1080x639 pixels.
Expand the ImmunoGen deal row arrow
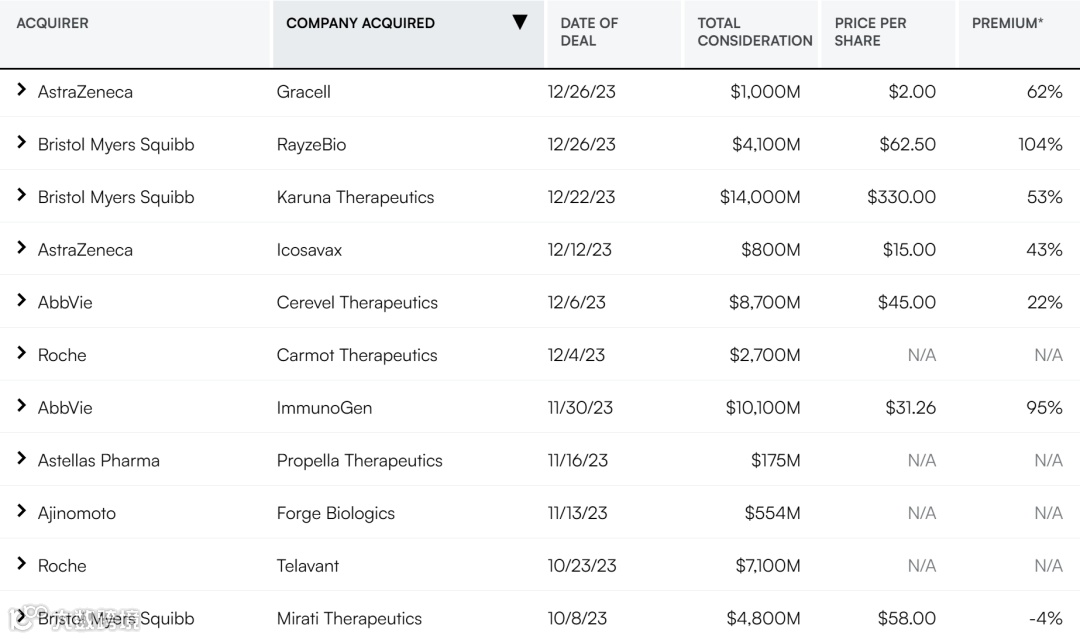(21, 407)
